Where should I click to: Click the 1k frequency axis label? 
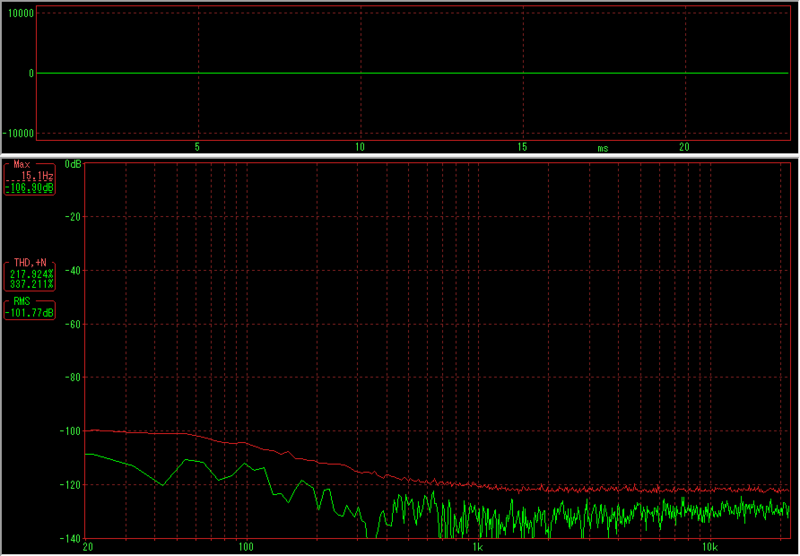[x=478, y=548]
